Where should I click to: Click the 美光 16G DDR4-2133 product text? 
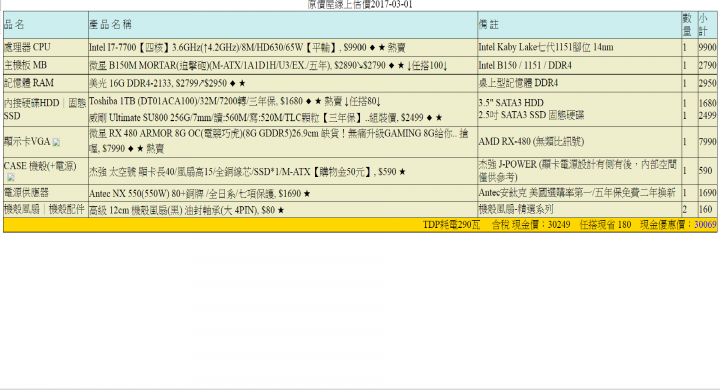click(x=167, y=83)
